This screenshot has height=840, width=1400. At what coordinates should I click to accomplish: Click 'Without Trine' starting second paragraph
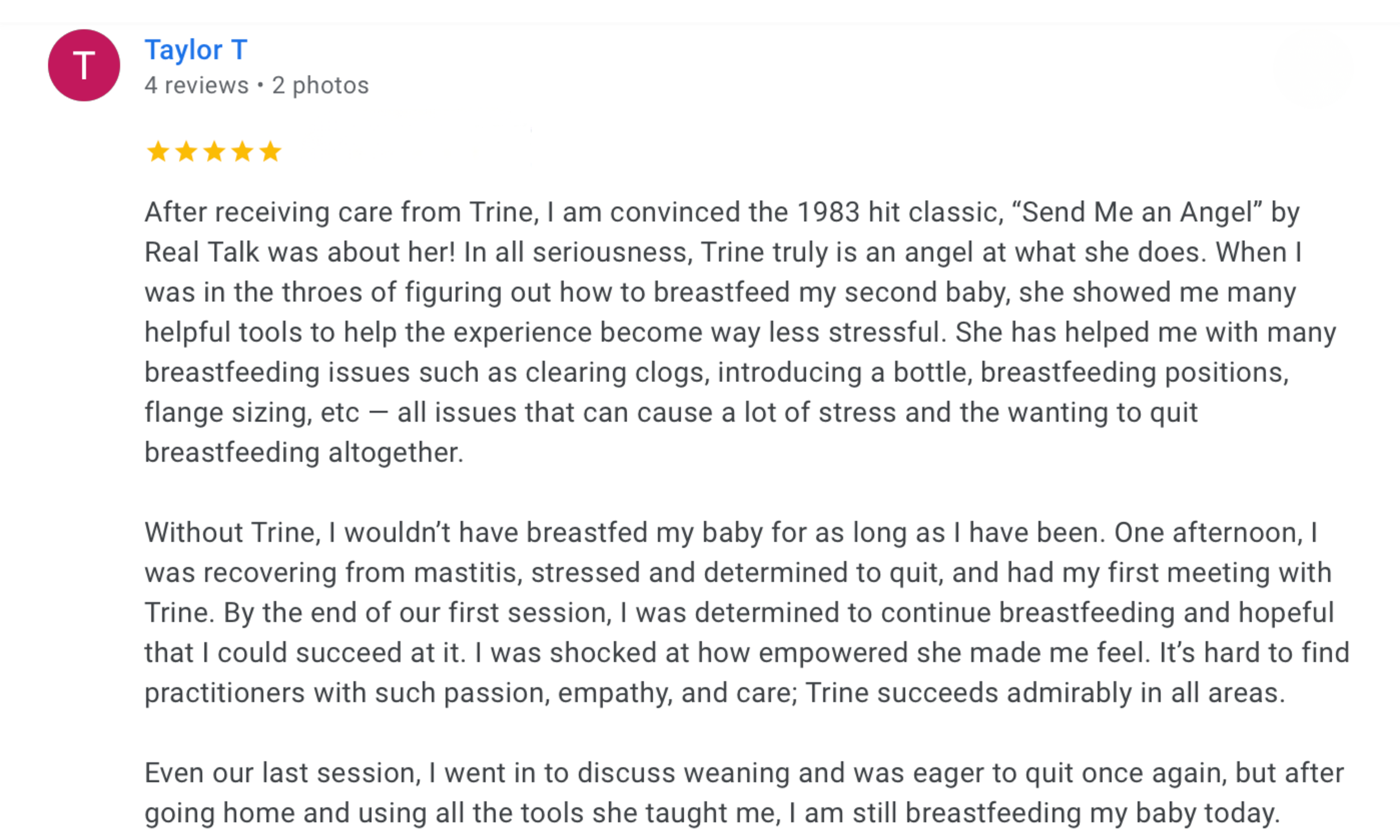(x=232, y=533)
